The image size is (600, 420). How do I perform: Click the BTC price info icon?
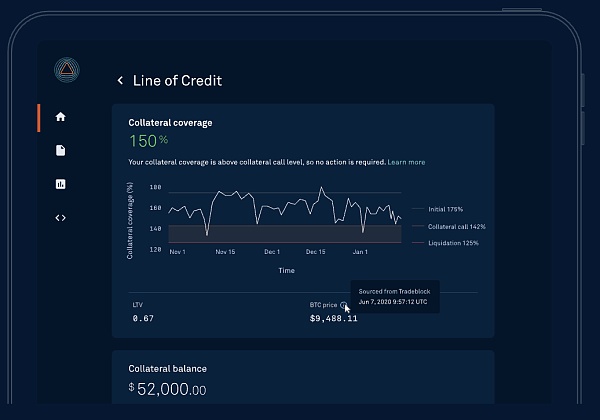pyautogui.click(x=343, y=304)
